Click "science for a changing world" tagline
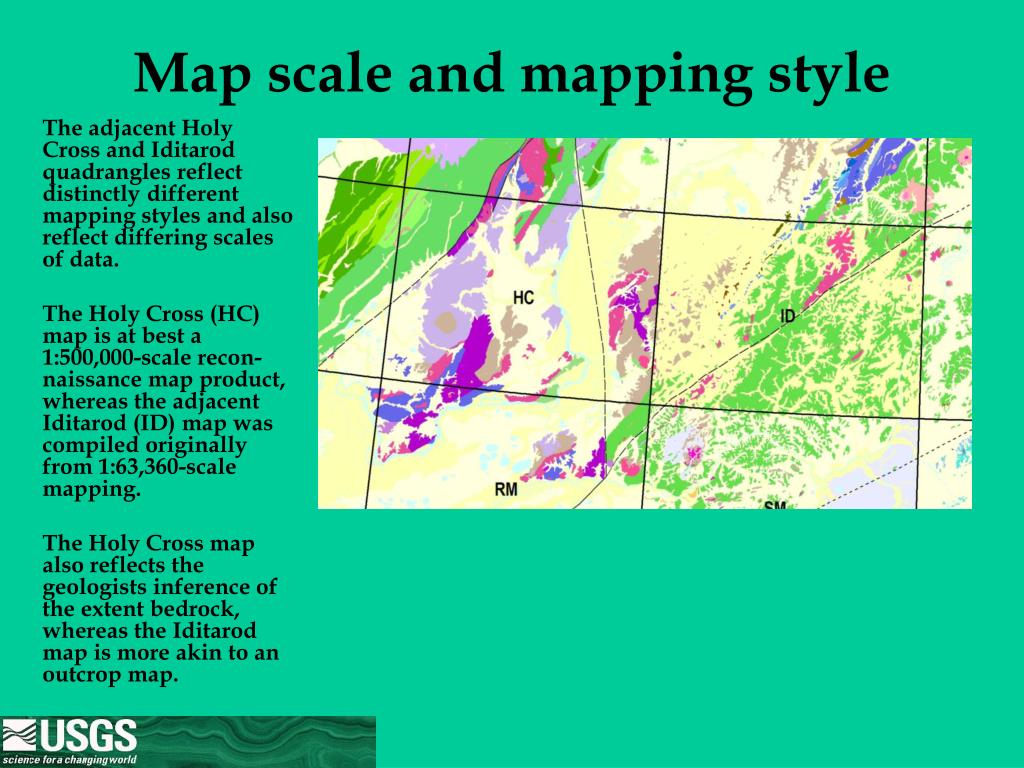This screenshot has width=1024, height=768. [70, 760]
